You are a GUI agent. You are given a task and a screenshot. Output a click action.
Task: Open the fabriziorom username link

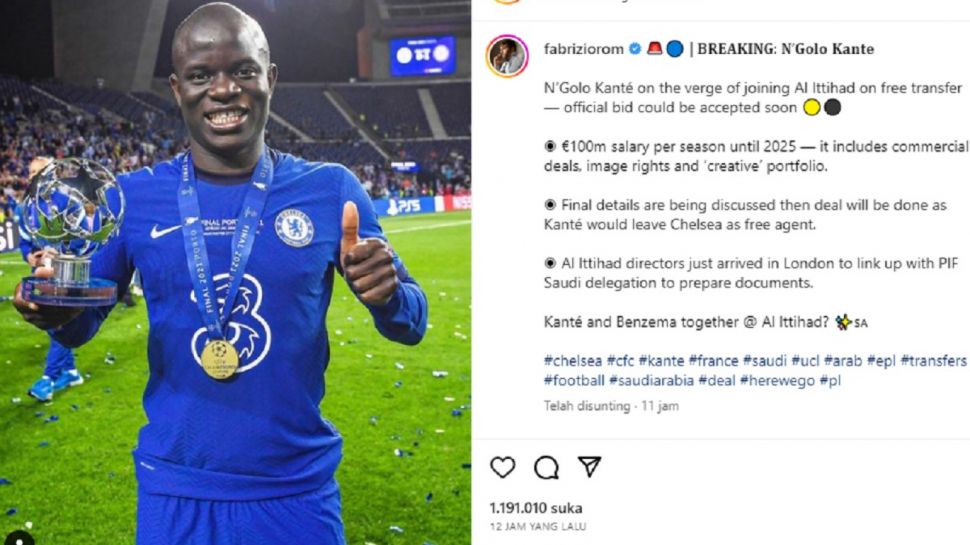tap(583, 49)
